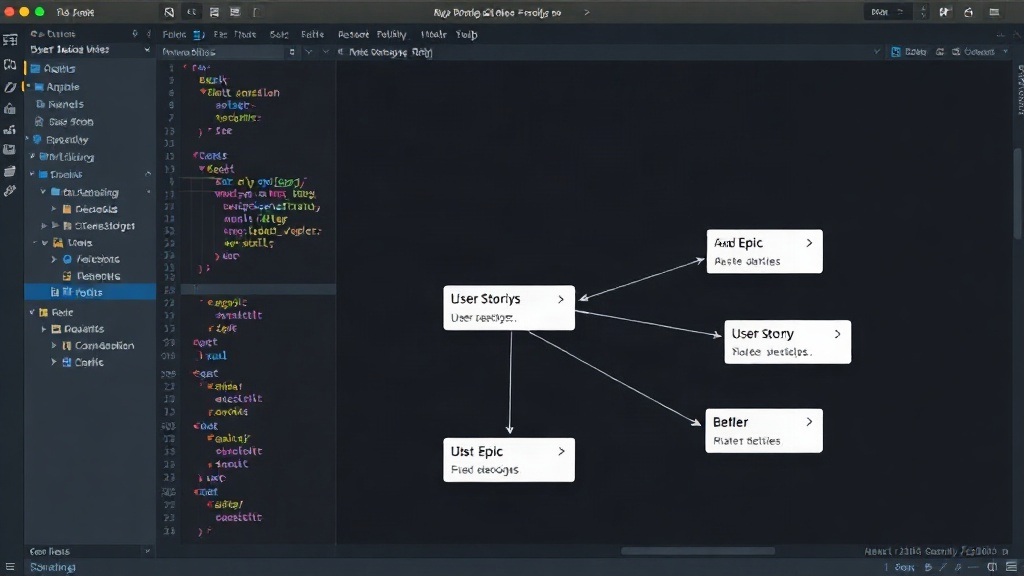1024x576 pixels.
Task: Select the Decodis tree folder
Action: pyautogui.click(x=96, y=209)
